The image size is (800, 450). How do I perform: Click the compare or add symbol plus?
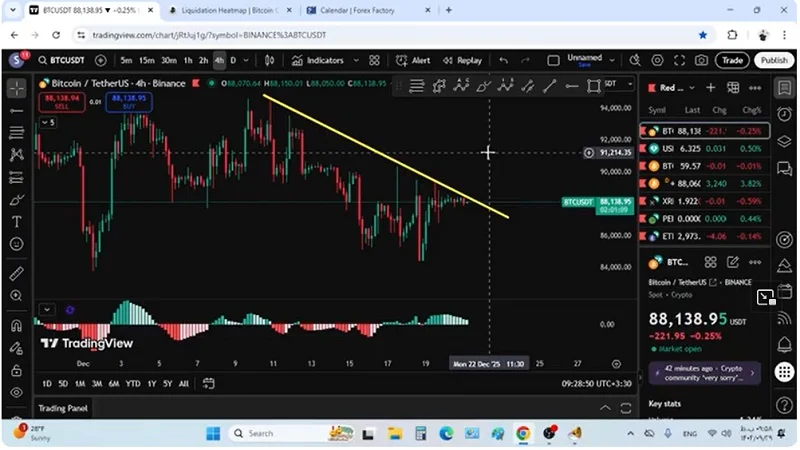[x=101, y=60]
